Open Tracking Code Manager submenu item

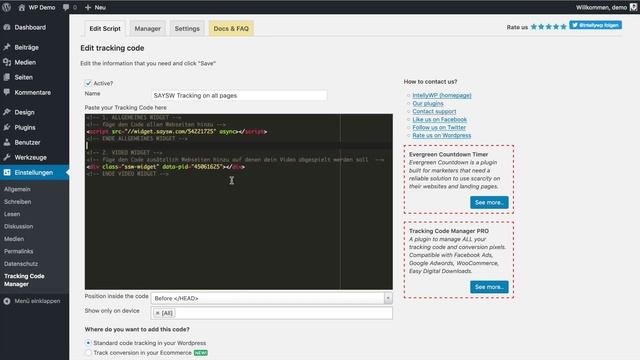coord(24,280)
